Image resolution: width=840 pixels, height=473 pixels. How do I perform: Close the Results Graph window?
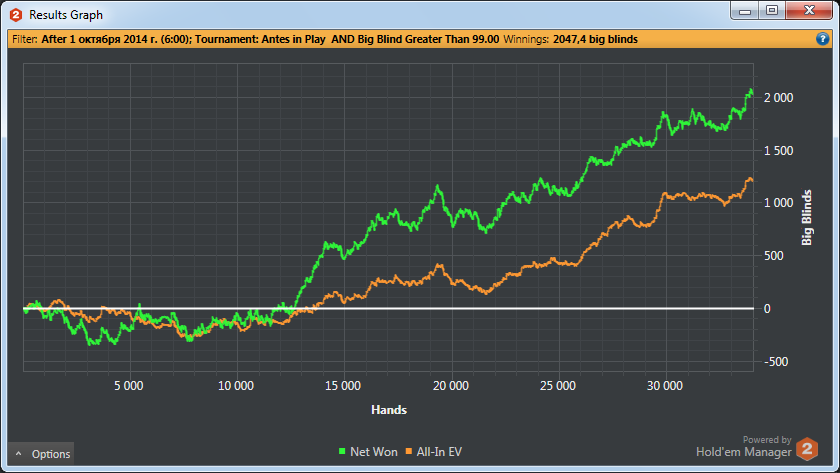(x=808, y=10)
